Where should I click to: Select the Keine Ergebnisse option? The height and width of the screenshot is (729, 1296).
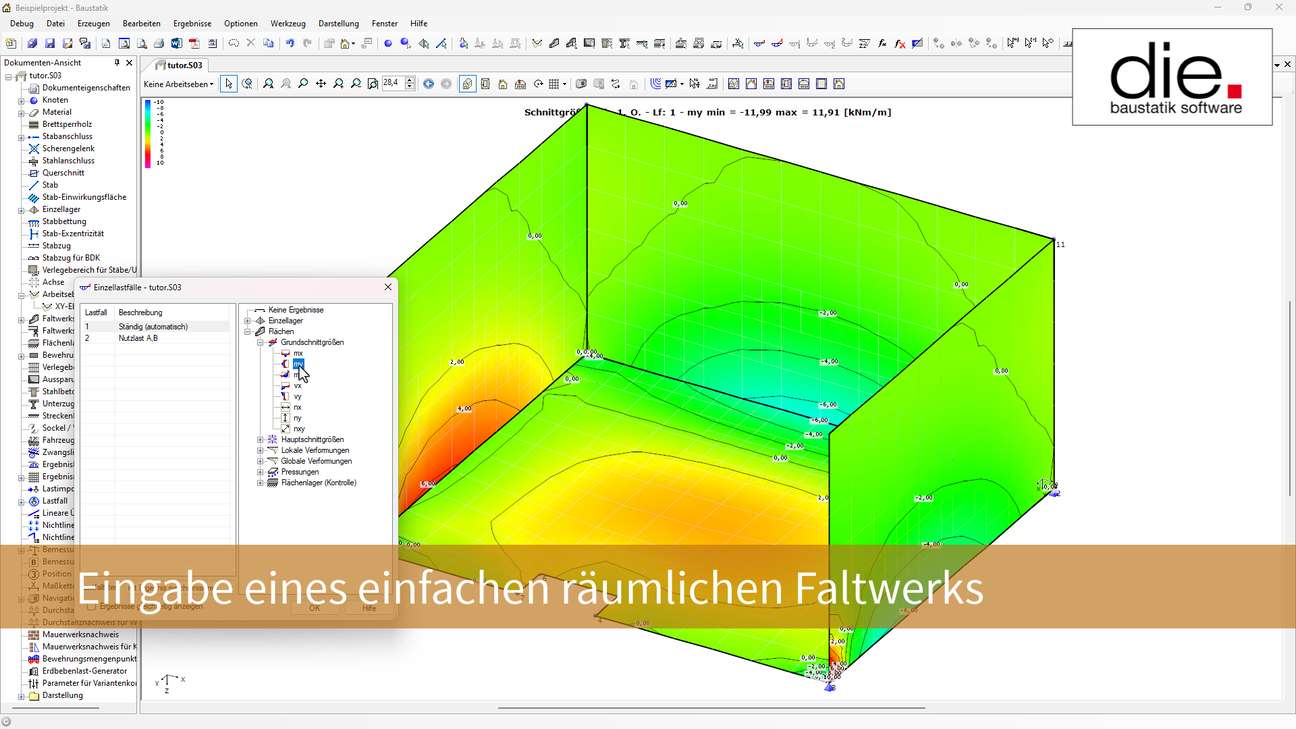(295, 310)
